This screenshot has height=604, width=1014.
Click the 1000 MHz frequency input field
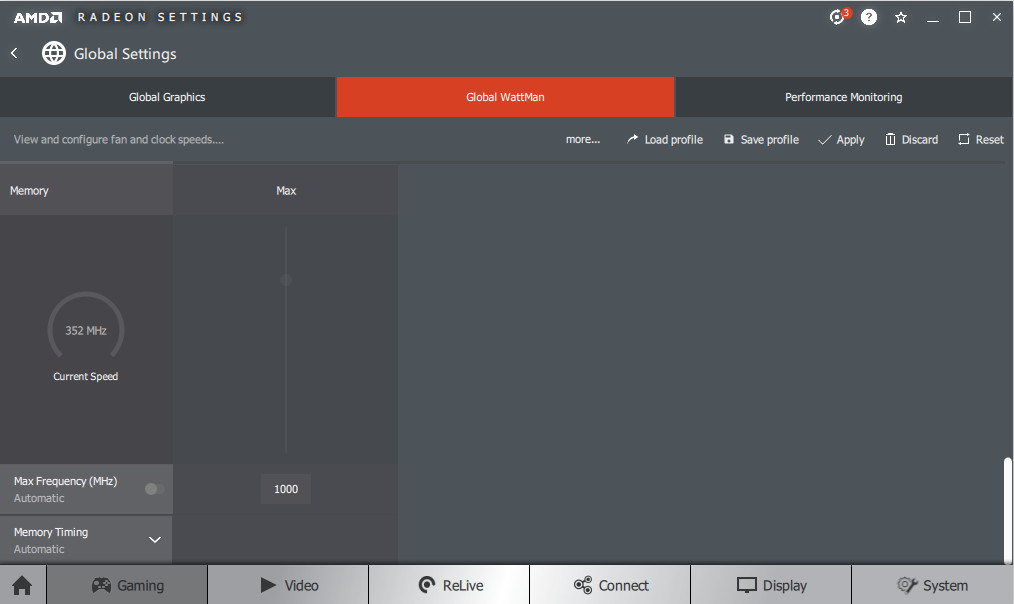pyautogui.click(x=286, y=489)
